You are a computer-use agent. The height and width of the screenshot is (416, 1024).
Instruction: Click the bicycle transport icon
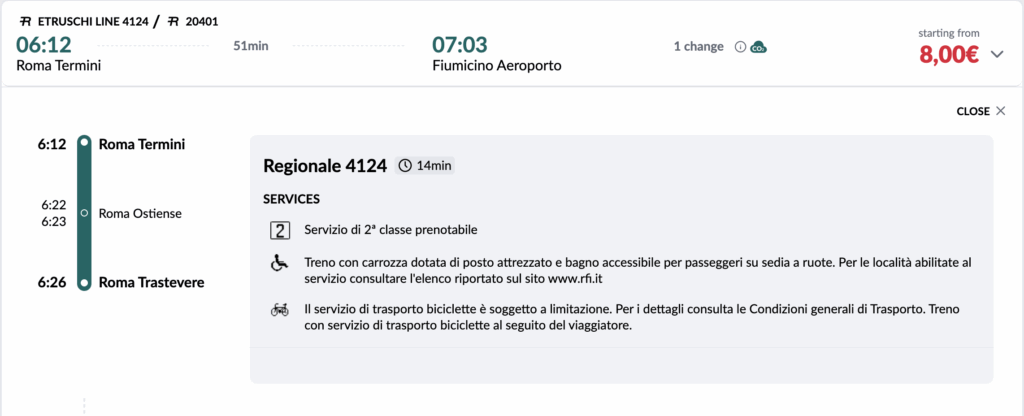280,310
